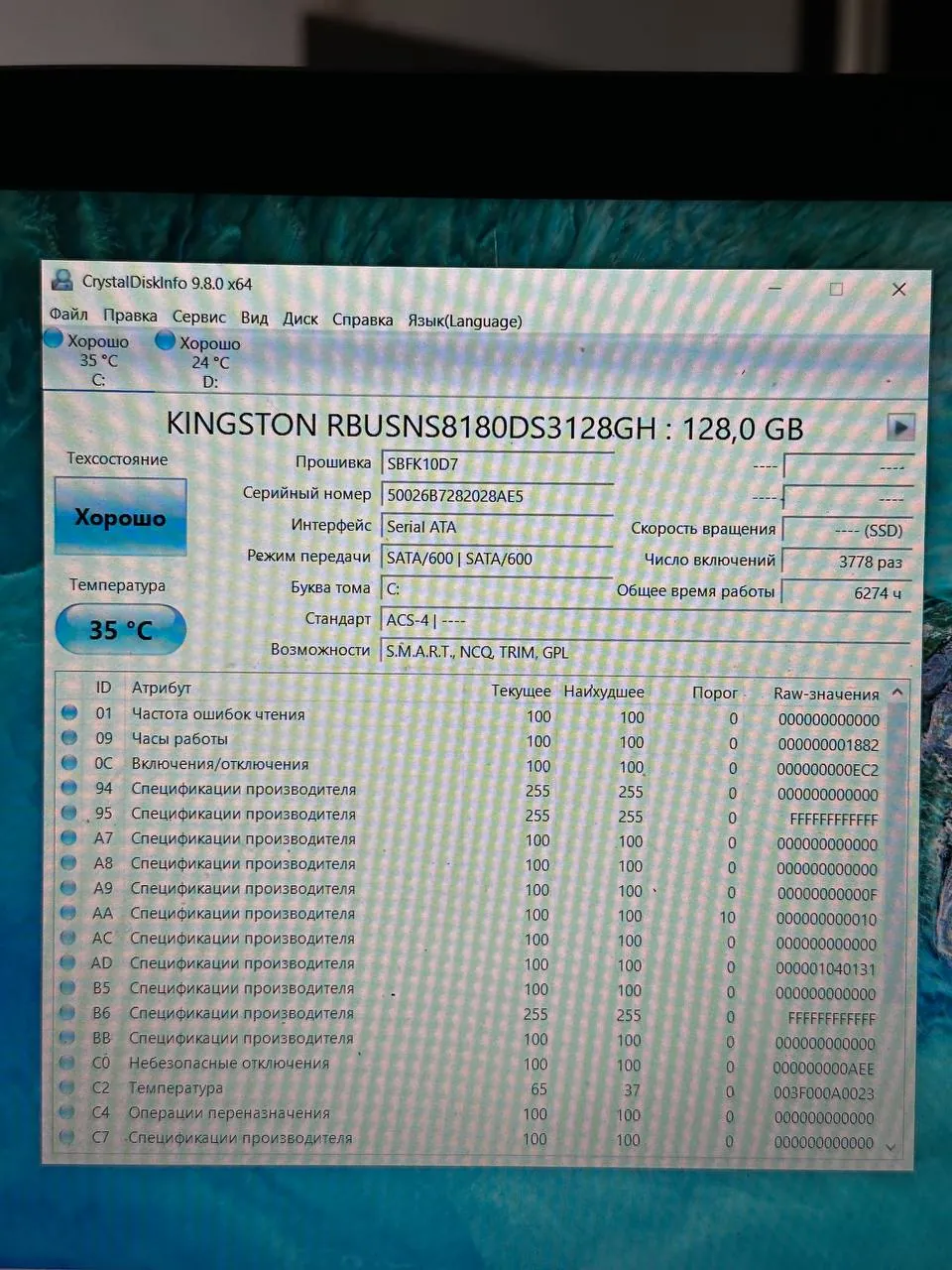Click the Serial ATA interface field
The height and width of the screenshot is (1270, 952).
click(498, 527)
